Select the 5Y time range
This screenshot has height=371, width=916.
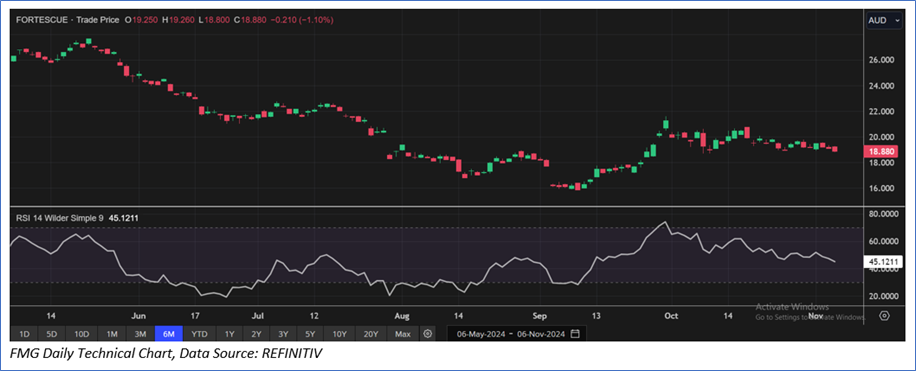[x=310, y=334]
